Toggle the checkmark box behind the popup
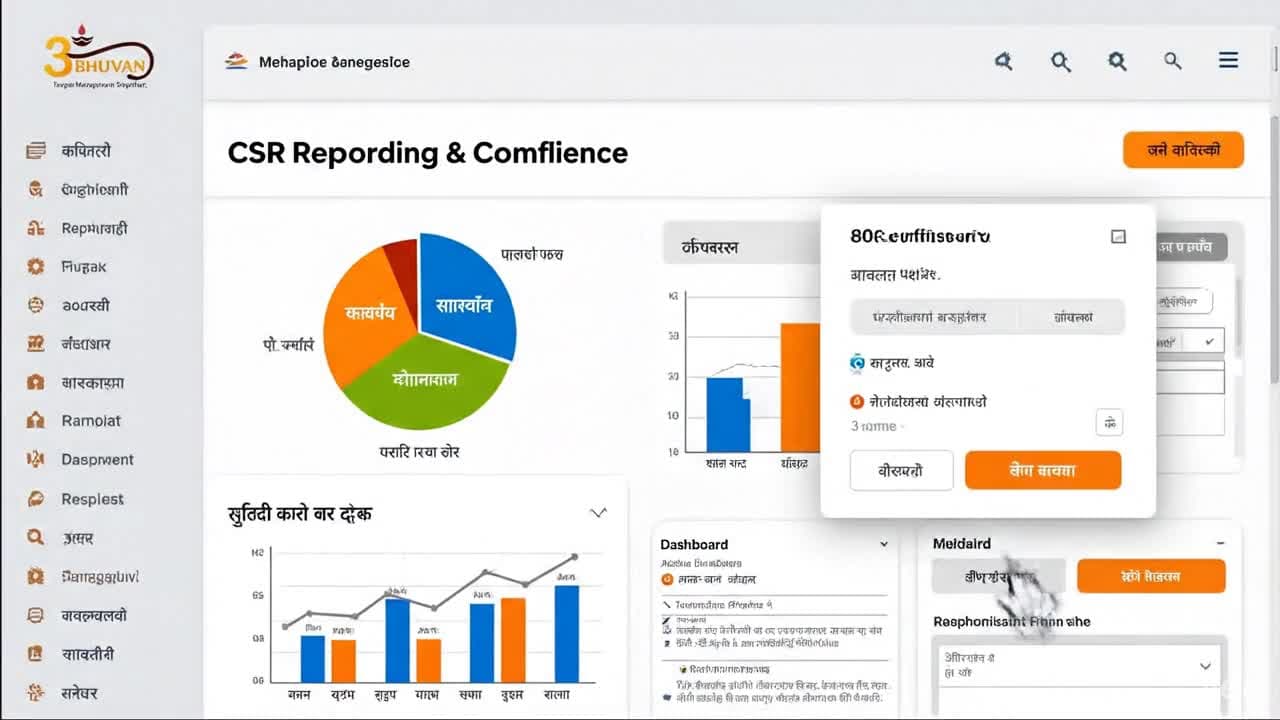This screenshot has width=1280, height=720. coord(1209,342)
